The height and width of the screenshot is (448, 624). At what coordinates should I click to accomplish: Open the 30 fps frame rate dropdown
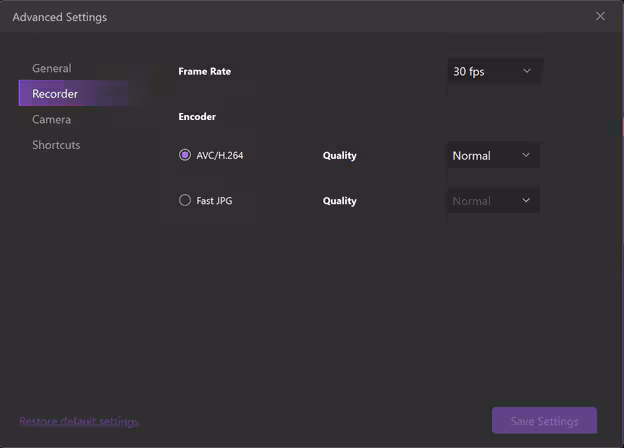coord(492,71)
